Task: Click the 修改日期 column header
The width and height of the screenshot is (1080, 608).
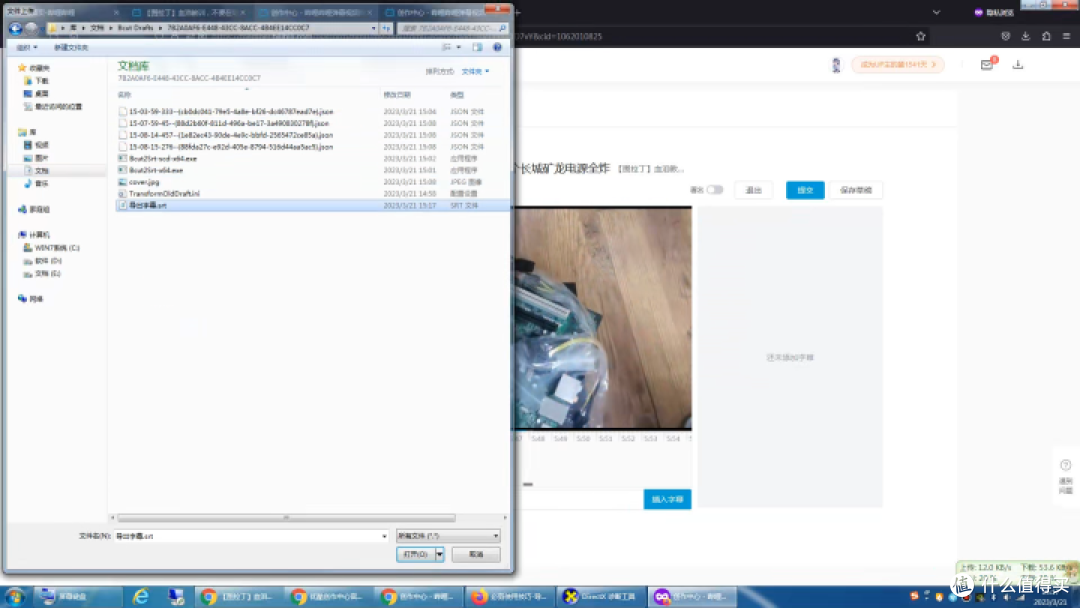Action: pyautogui.click(x=397, y=95)
